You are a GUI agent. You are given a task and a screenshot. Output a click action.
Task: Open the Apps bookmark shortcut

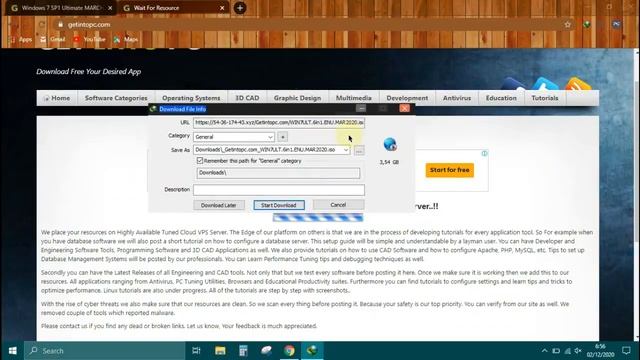tap(21, 40)
